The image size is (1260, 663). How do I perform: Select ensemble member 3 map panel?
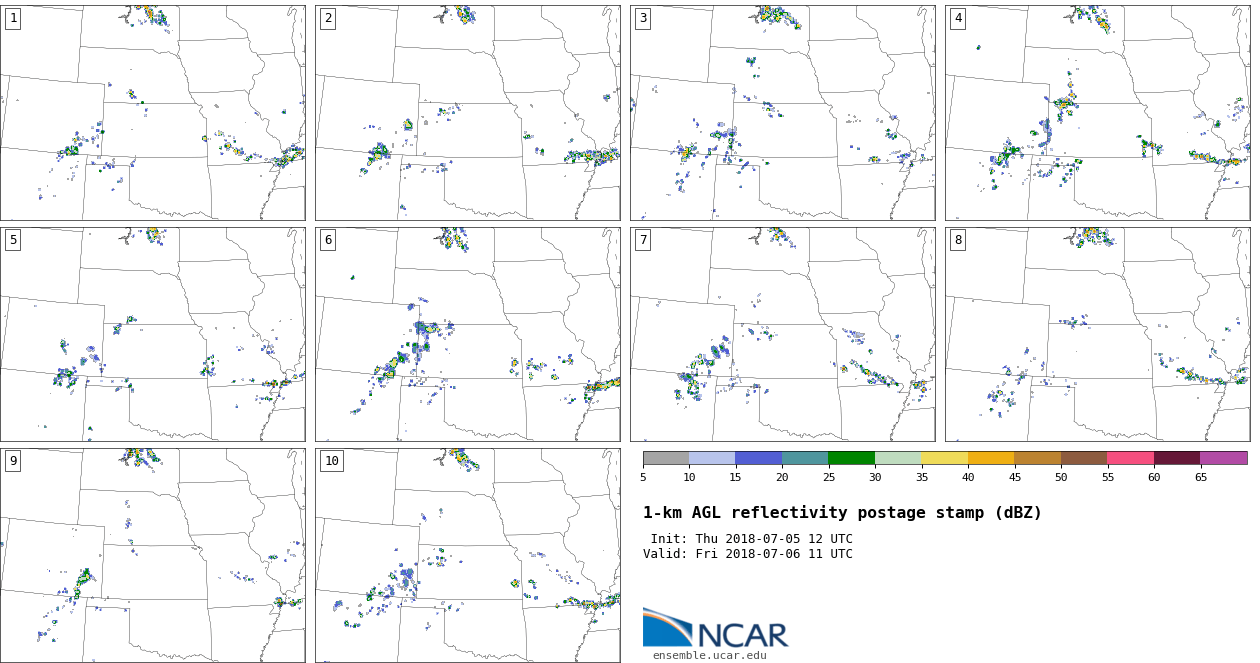point(782,112)
